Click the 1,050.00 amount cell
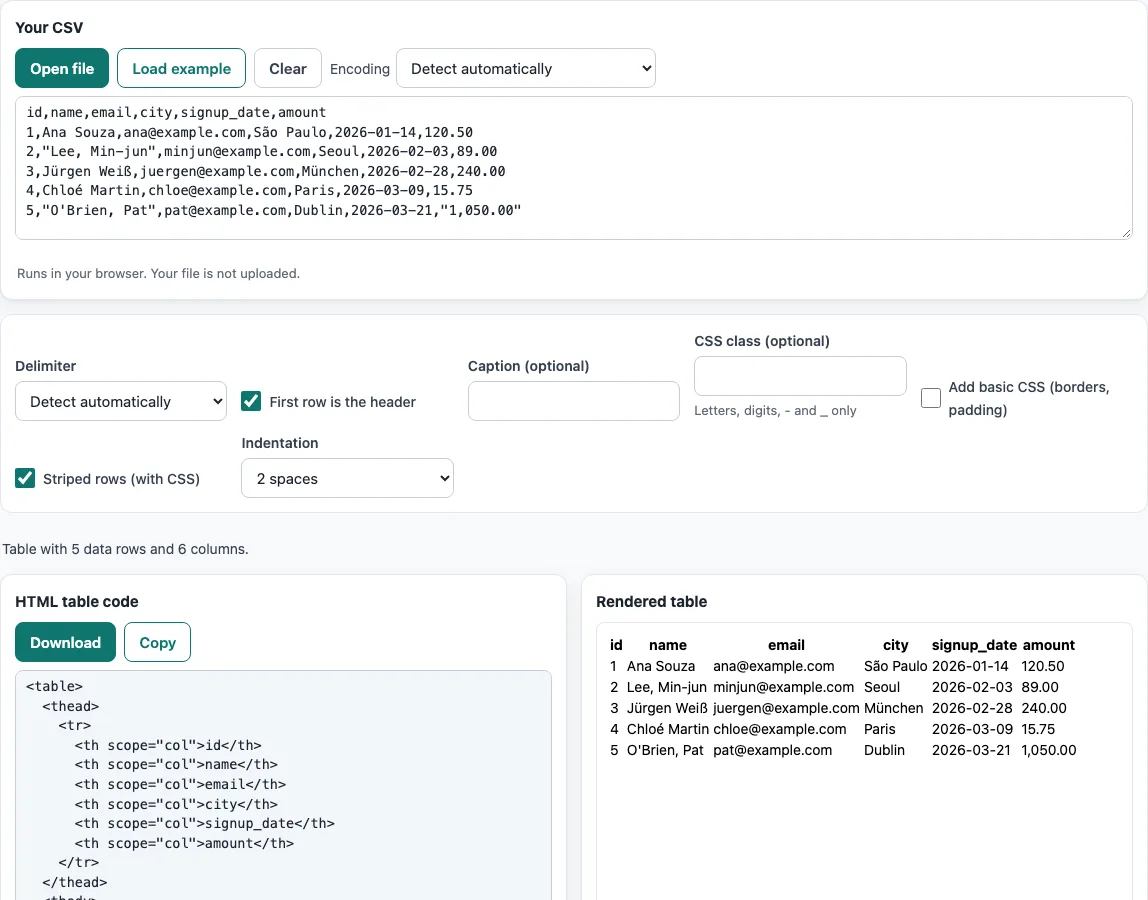 (1048, 750)
